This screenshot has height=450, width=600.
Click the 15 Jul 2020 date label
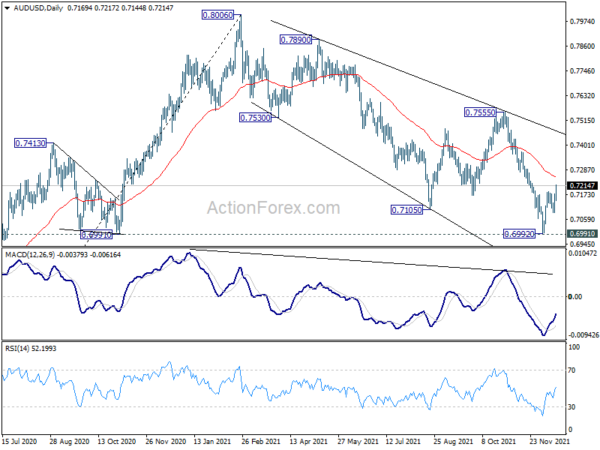[19, 441]
